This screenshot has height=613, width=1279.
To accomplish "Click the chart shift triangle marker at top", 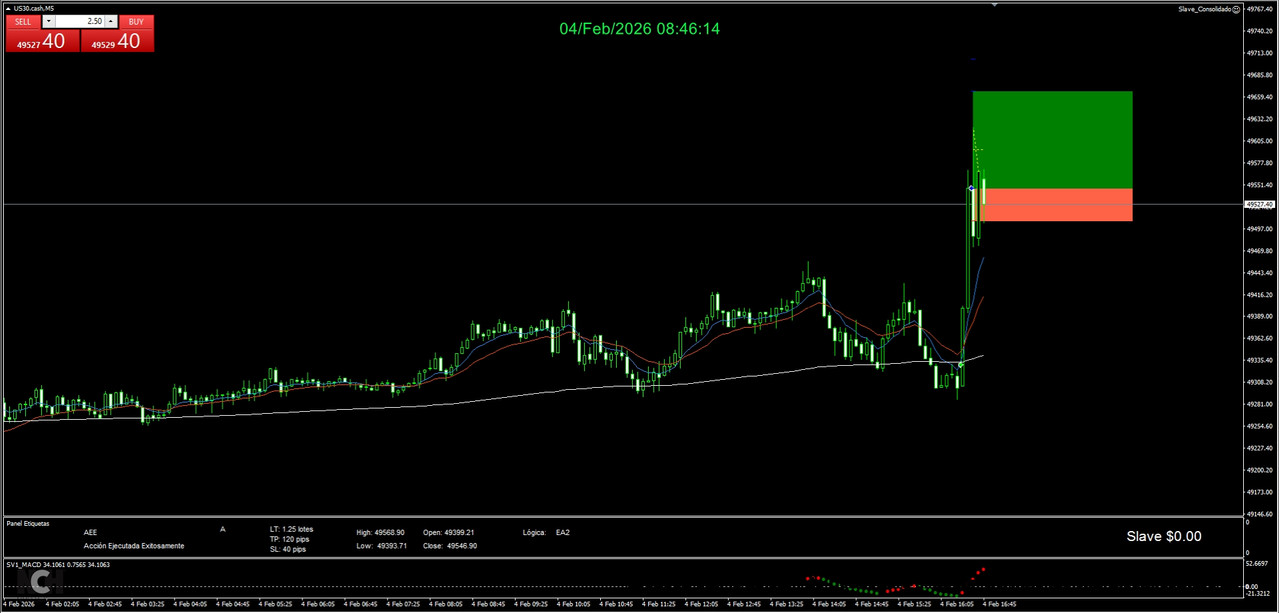I will tap(994, 4).
